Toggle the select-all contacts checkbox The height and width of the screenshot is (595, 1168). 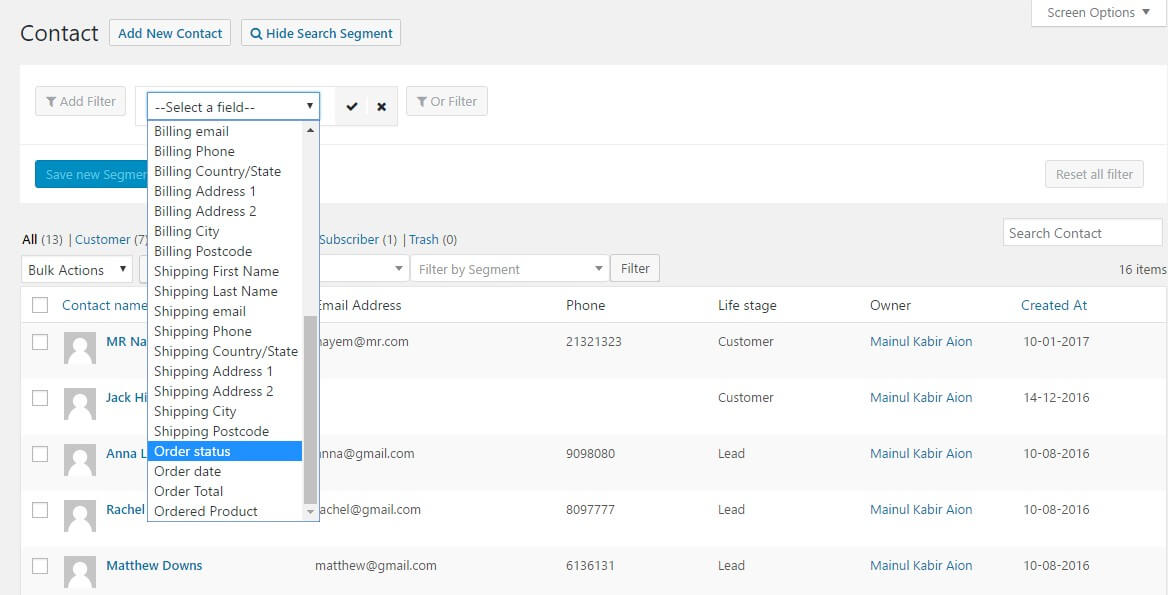tap(40, 306)
